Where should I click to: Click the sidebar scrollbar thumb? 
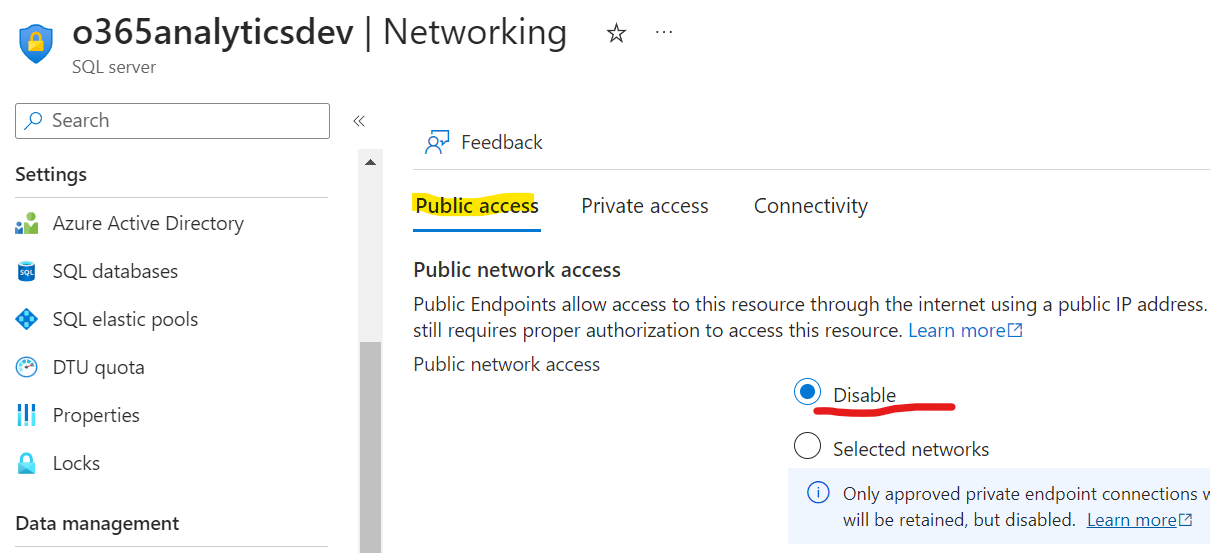point(370,447)
